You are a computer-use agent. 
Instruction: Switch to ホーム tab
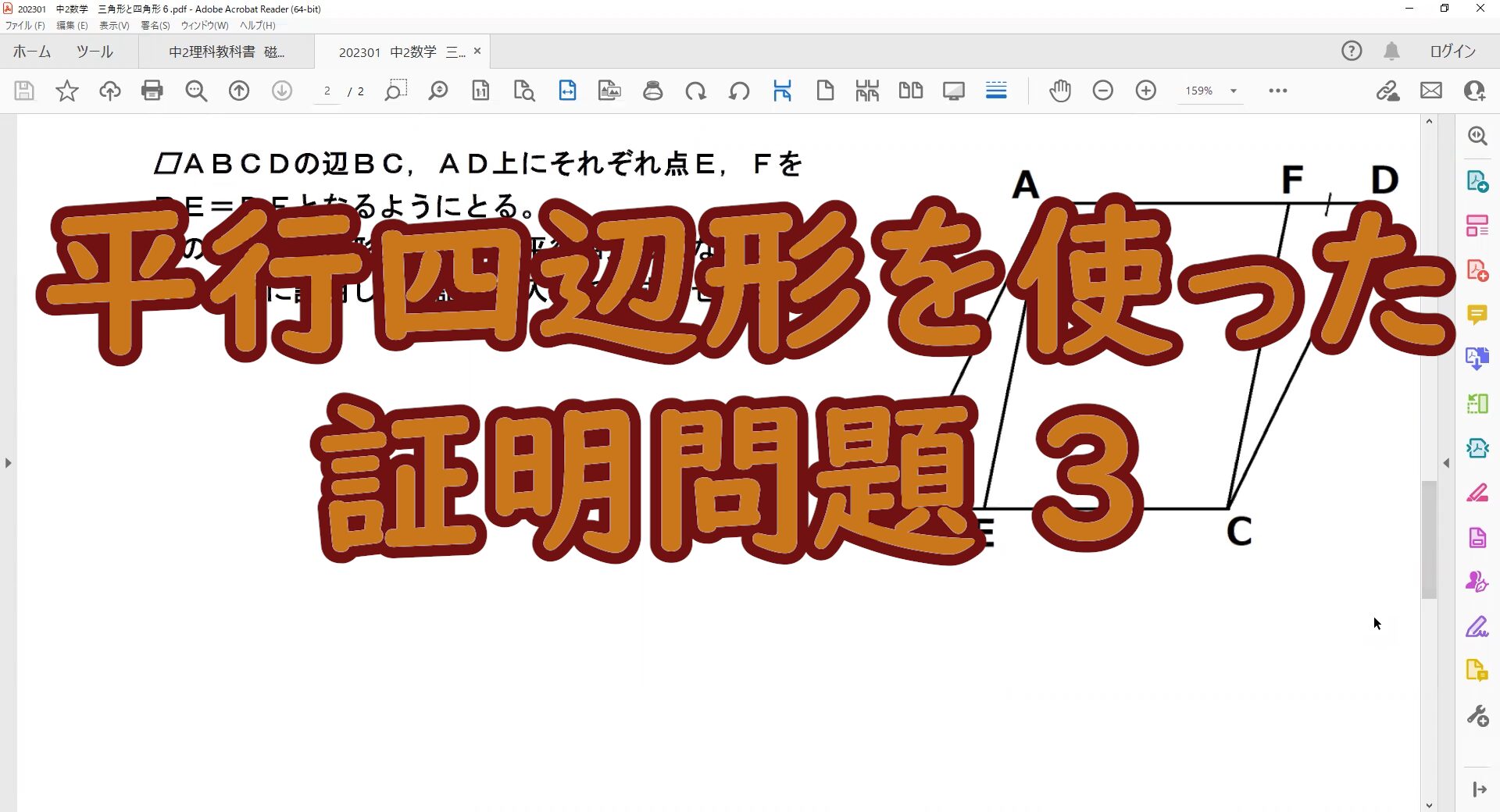point(32,52)
